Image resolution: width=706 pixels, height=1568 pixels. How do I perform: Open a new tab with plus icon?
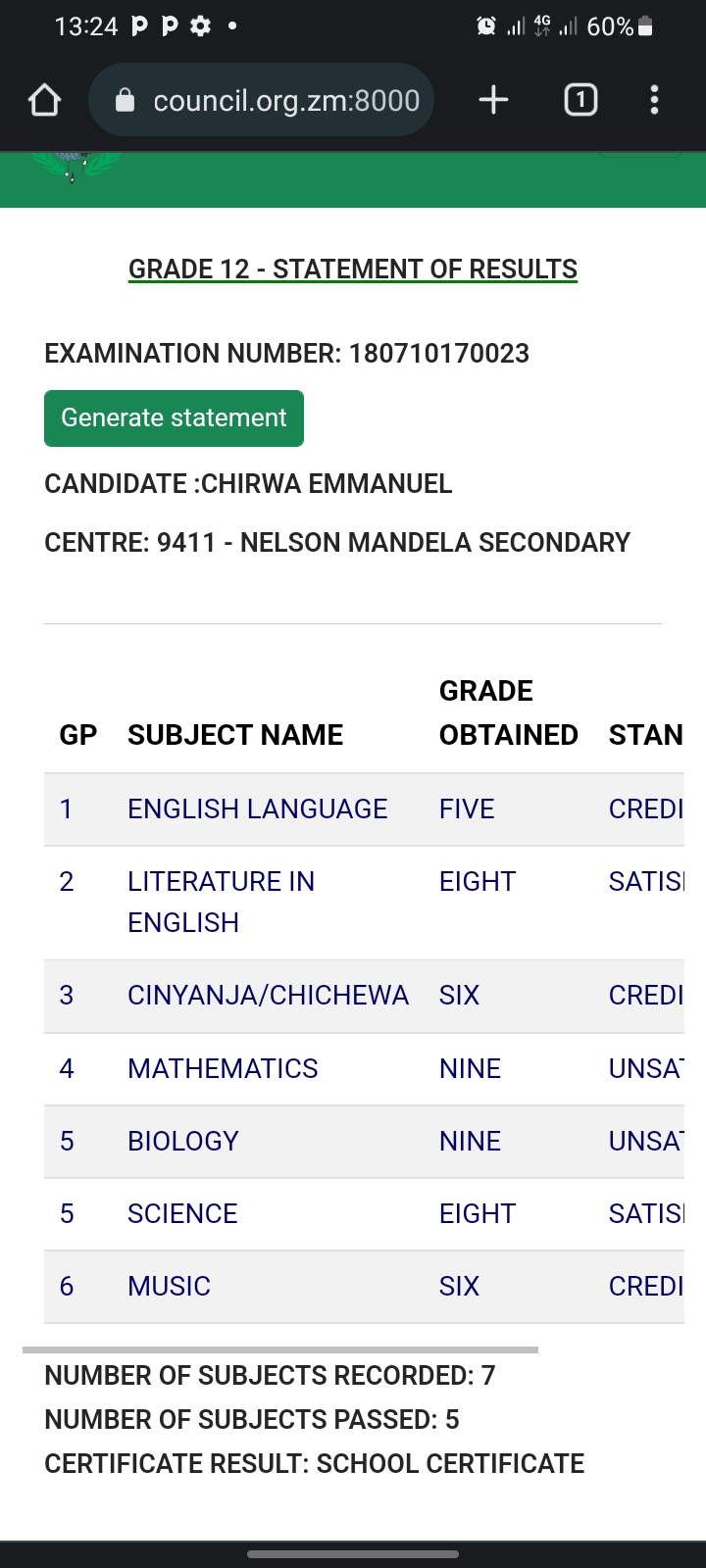(493, 100)
